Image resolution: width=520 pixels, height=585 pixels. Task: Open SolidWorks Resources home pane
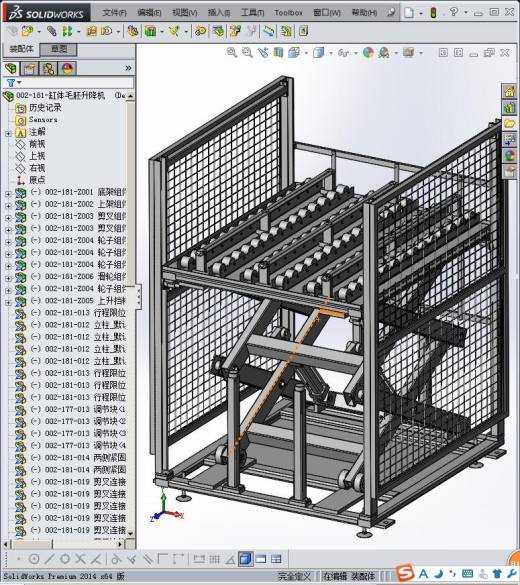point(509,91)
